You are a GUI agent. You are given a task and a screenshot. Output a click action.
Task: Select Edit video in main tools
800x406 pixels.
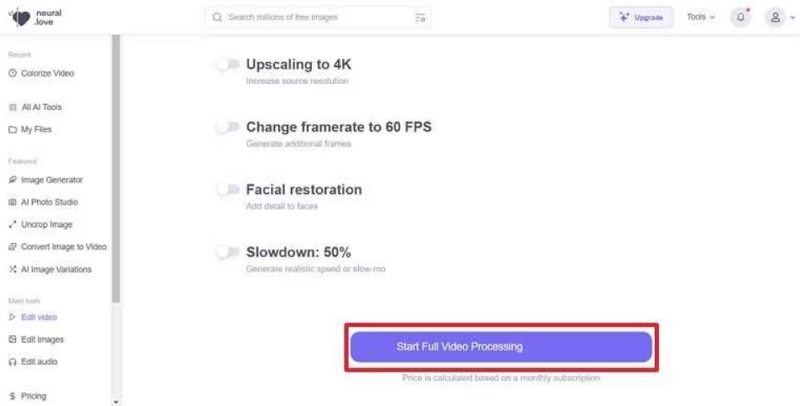point(38,317)
